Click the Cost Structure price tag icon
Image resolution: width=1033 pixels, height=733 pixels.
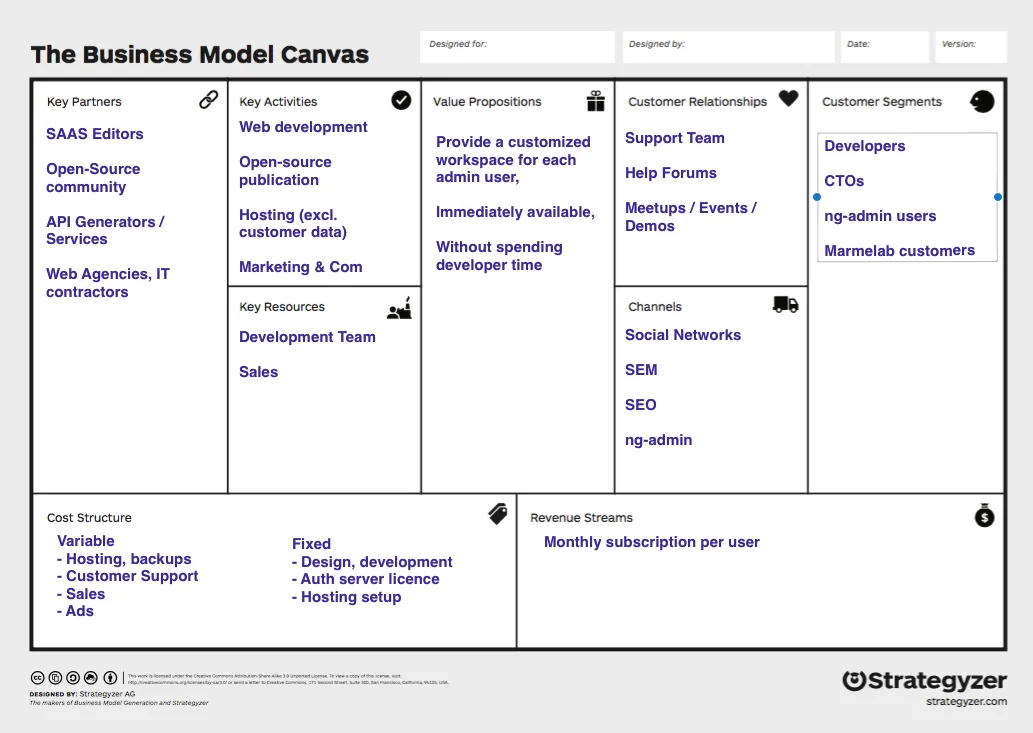coord(498,514)
